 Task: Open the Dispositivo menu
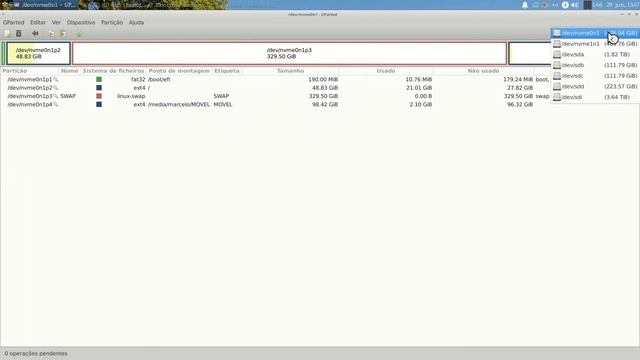coord(81,22)
